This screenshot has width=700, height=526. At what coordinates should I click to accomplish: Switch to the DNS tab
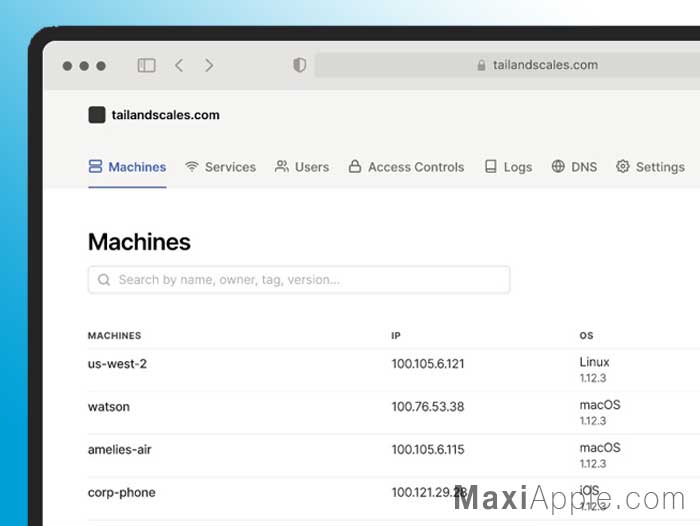574,167
